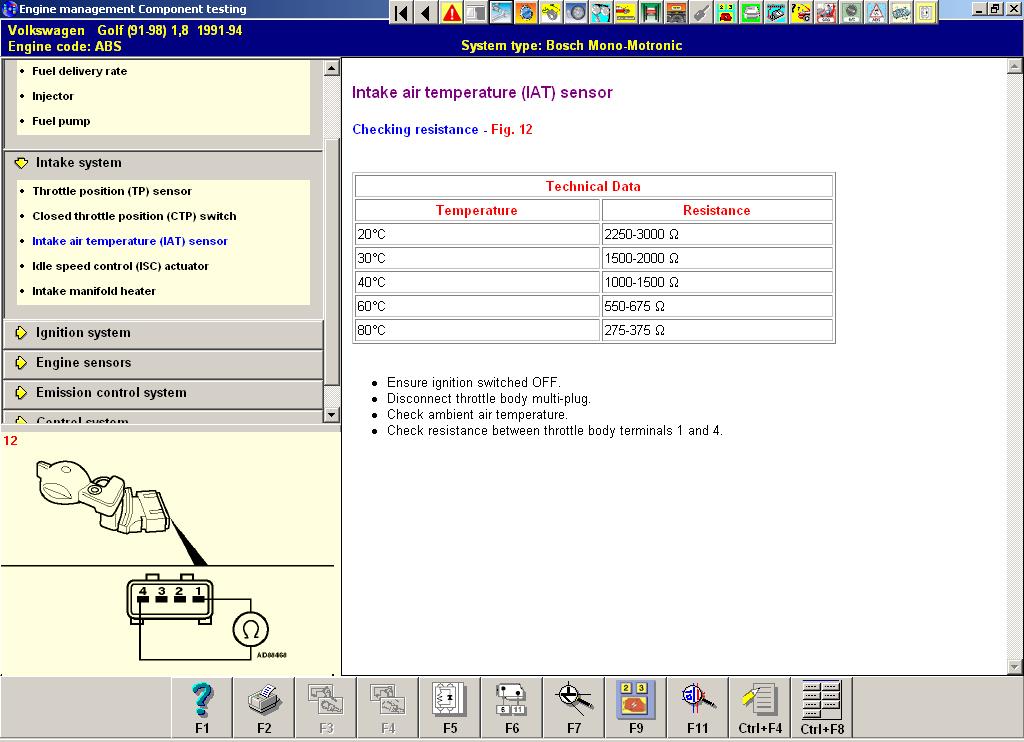Expand the Engine sensors section
1024x742 pixels.
point(83,363)
